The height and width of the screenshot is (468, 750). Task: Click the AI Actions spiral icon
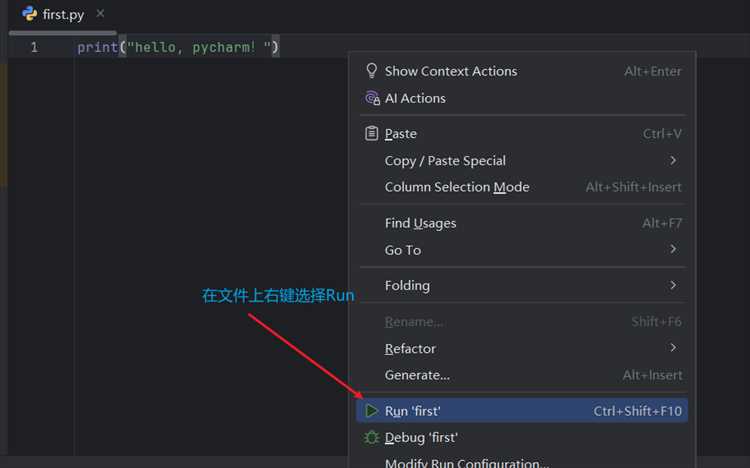coord(372,98)
